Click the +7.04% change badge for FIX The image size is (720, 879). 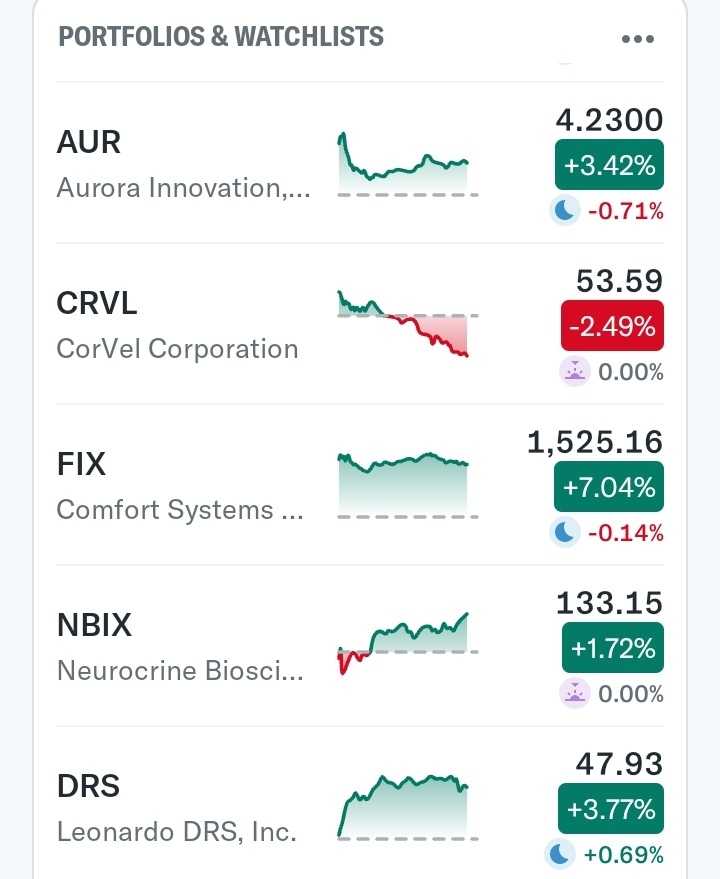point(609,488)
